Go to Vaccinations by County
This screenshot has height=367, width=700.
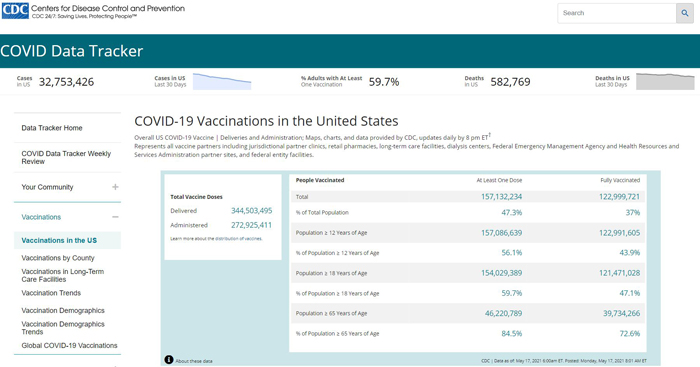[58, 258]
